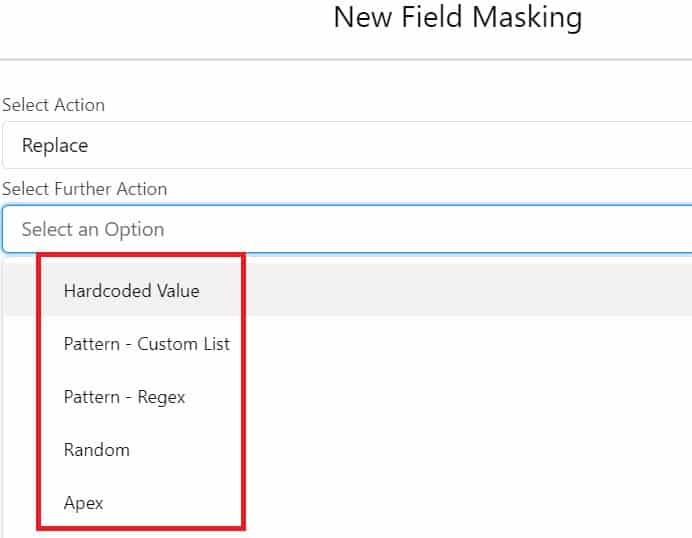Click Custom List in the pattern option

coord(183,344)
